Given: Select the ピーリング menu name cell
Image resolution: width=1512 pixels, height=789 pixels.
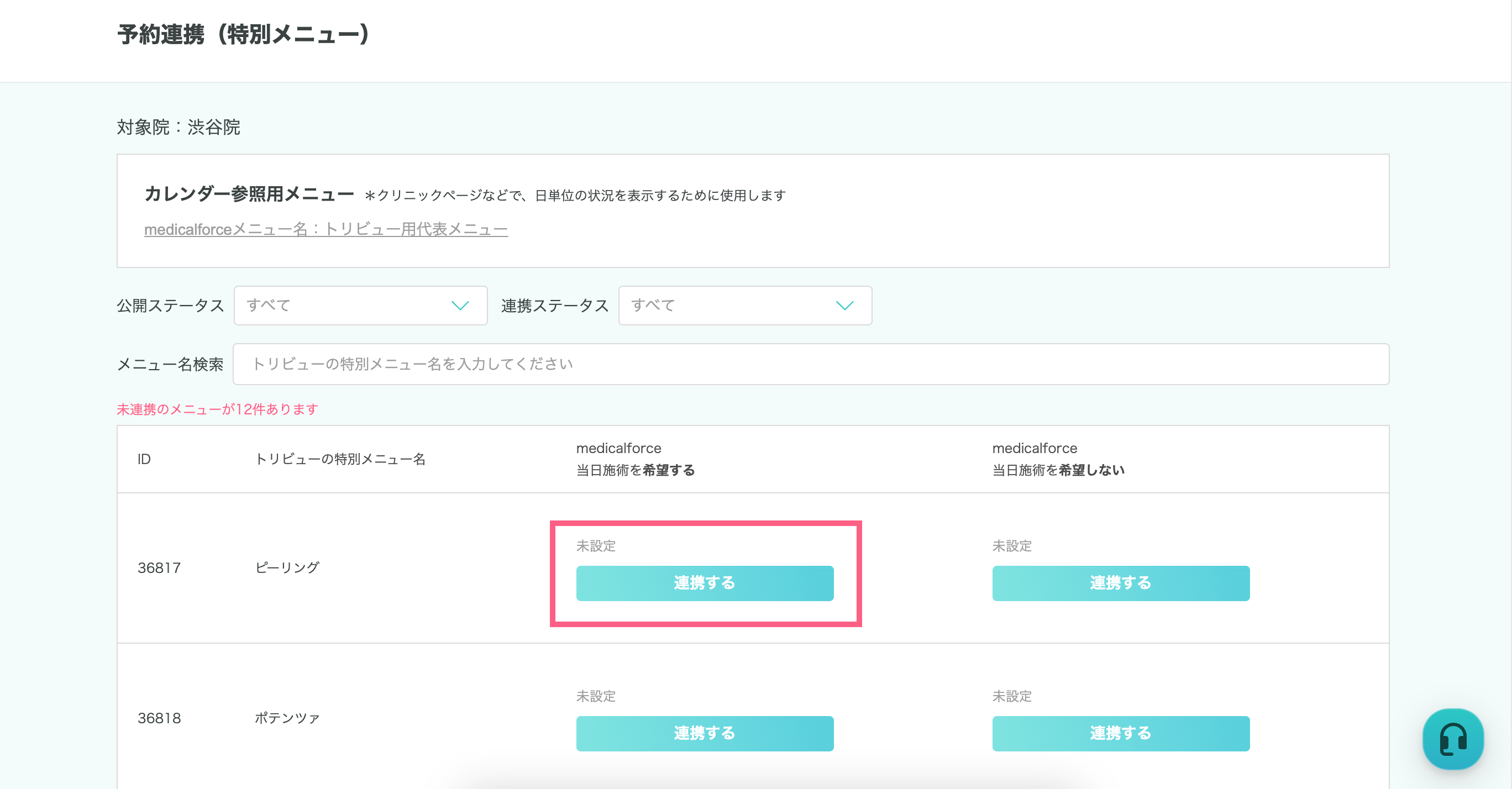Looking at the screenshot, I should (287, 567).
